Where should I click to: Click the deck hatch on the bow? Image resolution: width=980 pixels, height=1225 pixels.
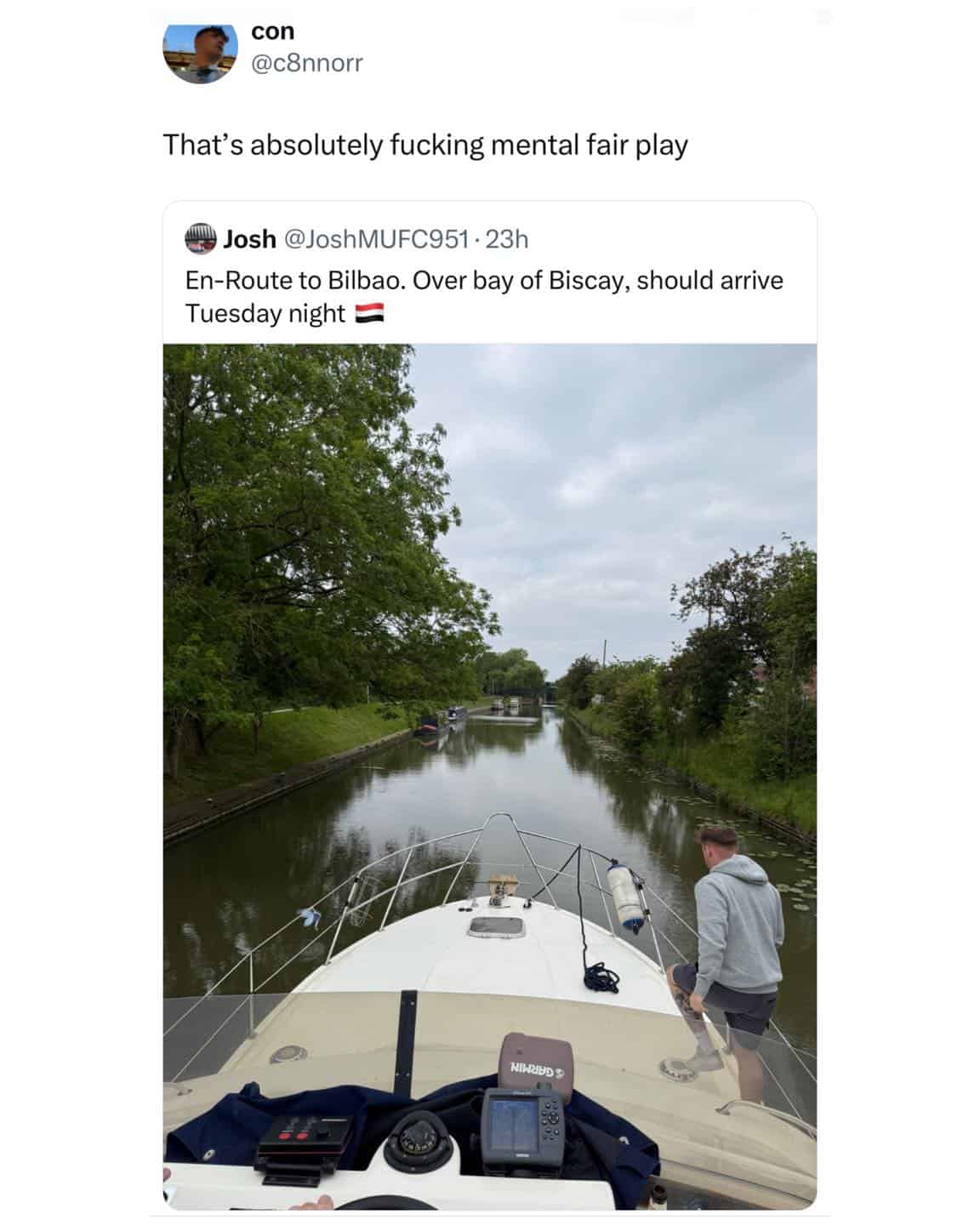tap(497, 926)
